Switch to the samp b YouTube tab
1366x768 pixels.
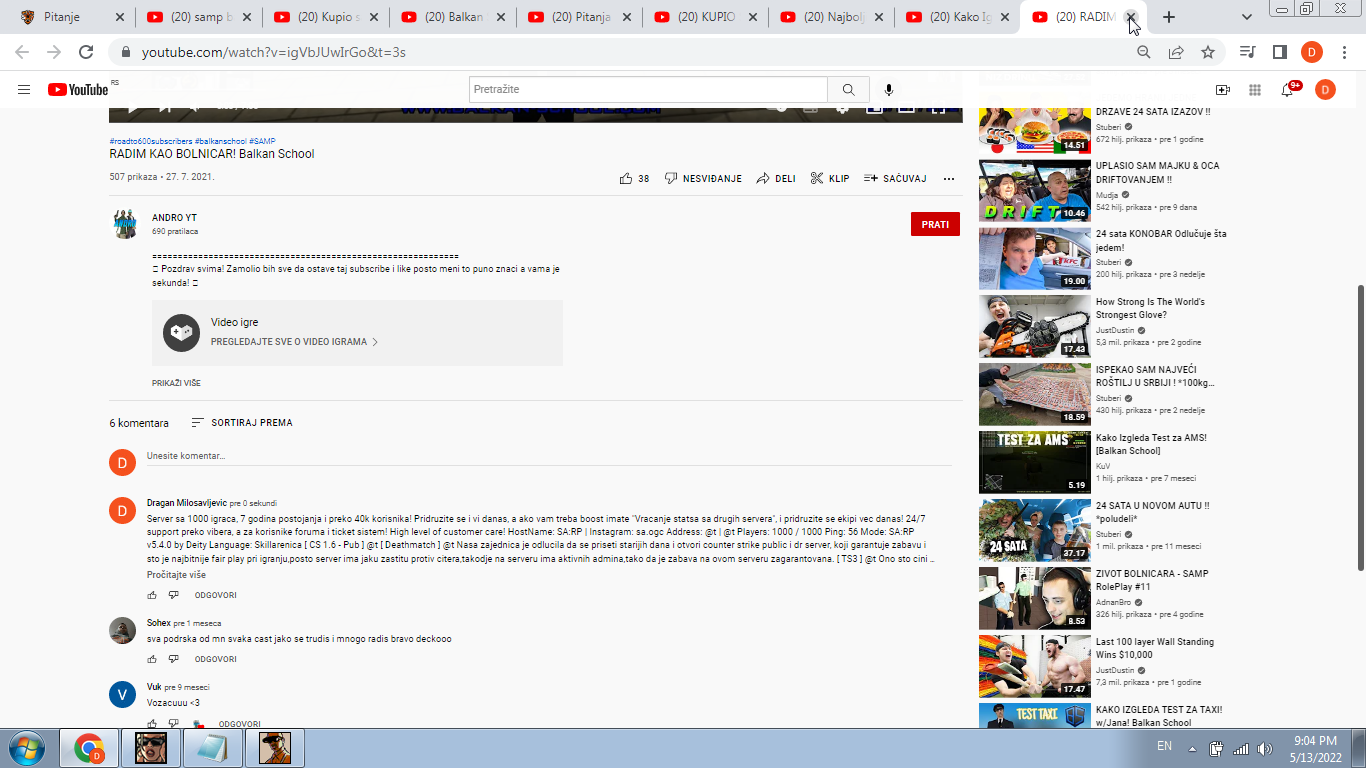click(x=199, y=17)
